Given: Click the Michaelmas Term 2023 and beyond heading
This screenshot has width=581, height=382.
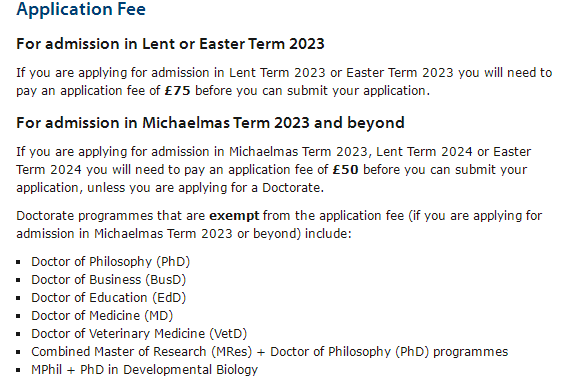Looking at the screenshot, I should 210,123.
